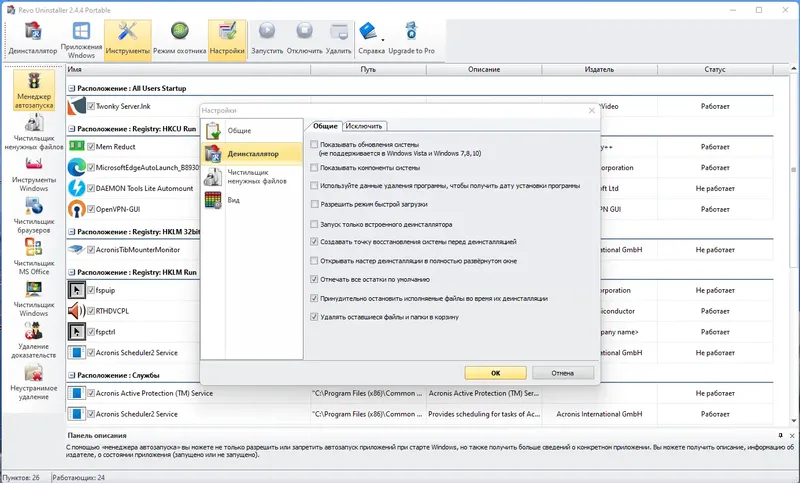Click the Запустить toolbar button
The image size is (800, 483).
[x=267, y=40]
